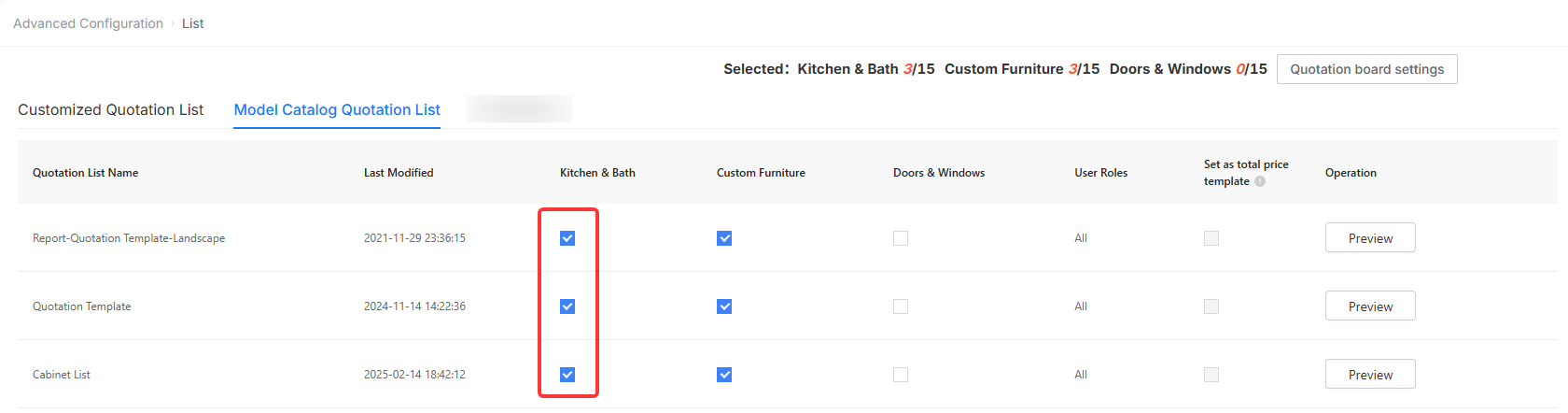Screen dimensions: 1568x413
Task: Preview the Report-Quotation Template-Landscape
Action: click(1370, 238)
